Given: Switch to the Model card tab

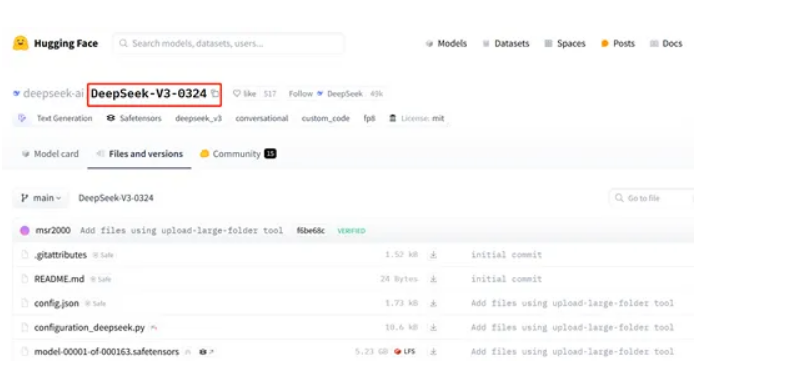Looking at the screenshot, I should pos(50,154).
